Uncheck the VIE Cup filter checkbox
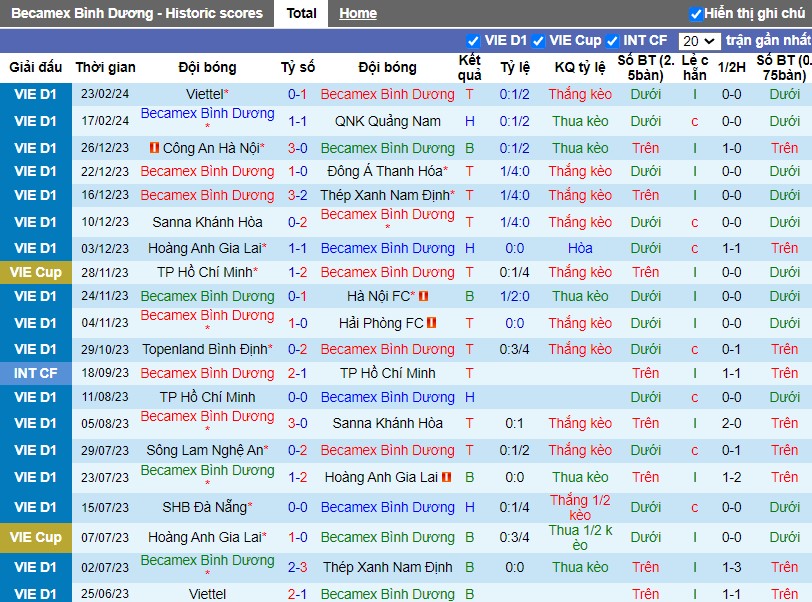The width and height of the screenshot is (812, 602). pos(538,41)
